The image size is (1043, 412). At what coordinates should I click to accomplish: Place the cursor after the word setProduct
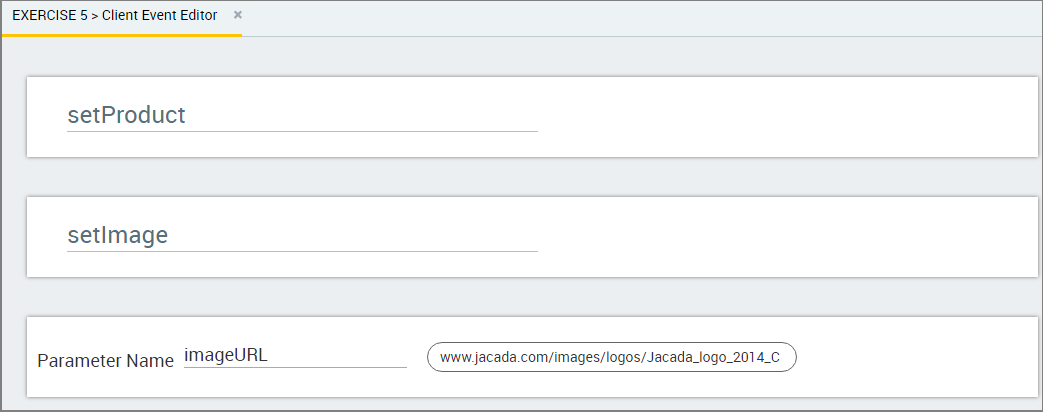[x=187, y=115]
